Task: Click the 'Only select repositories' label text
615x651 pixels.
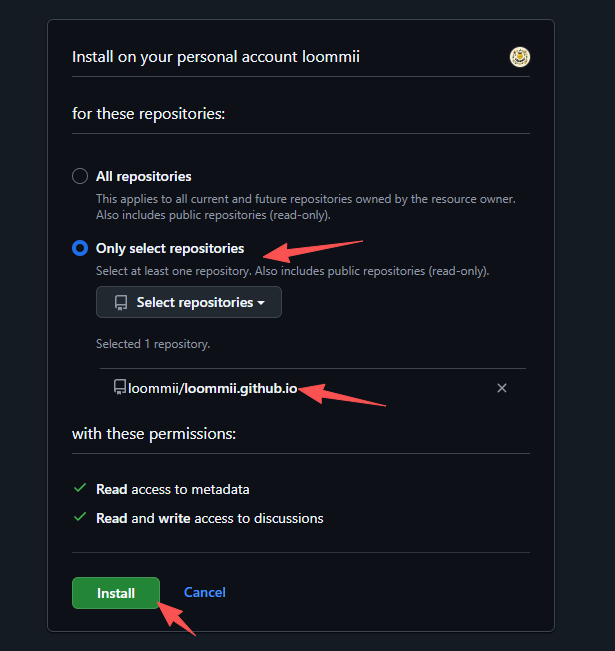Action: 169,248
